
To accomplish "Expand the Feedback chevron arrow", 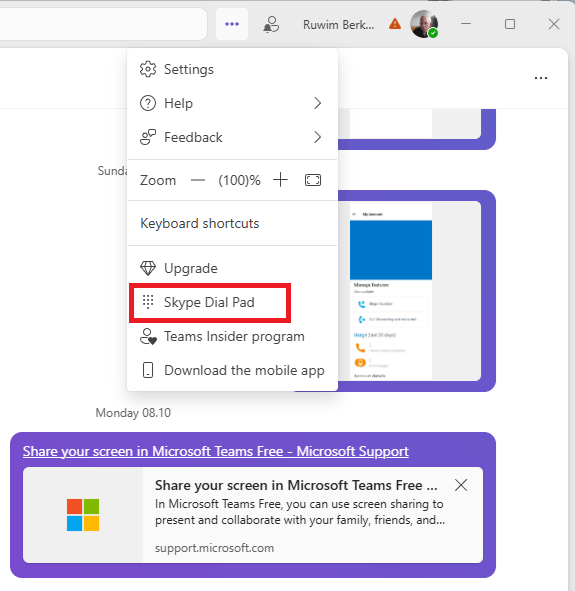I will 317,137.
